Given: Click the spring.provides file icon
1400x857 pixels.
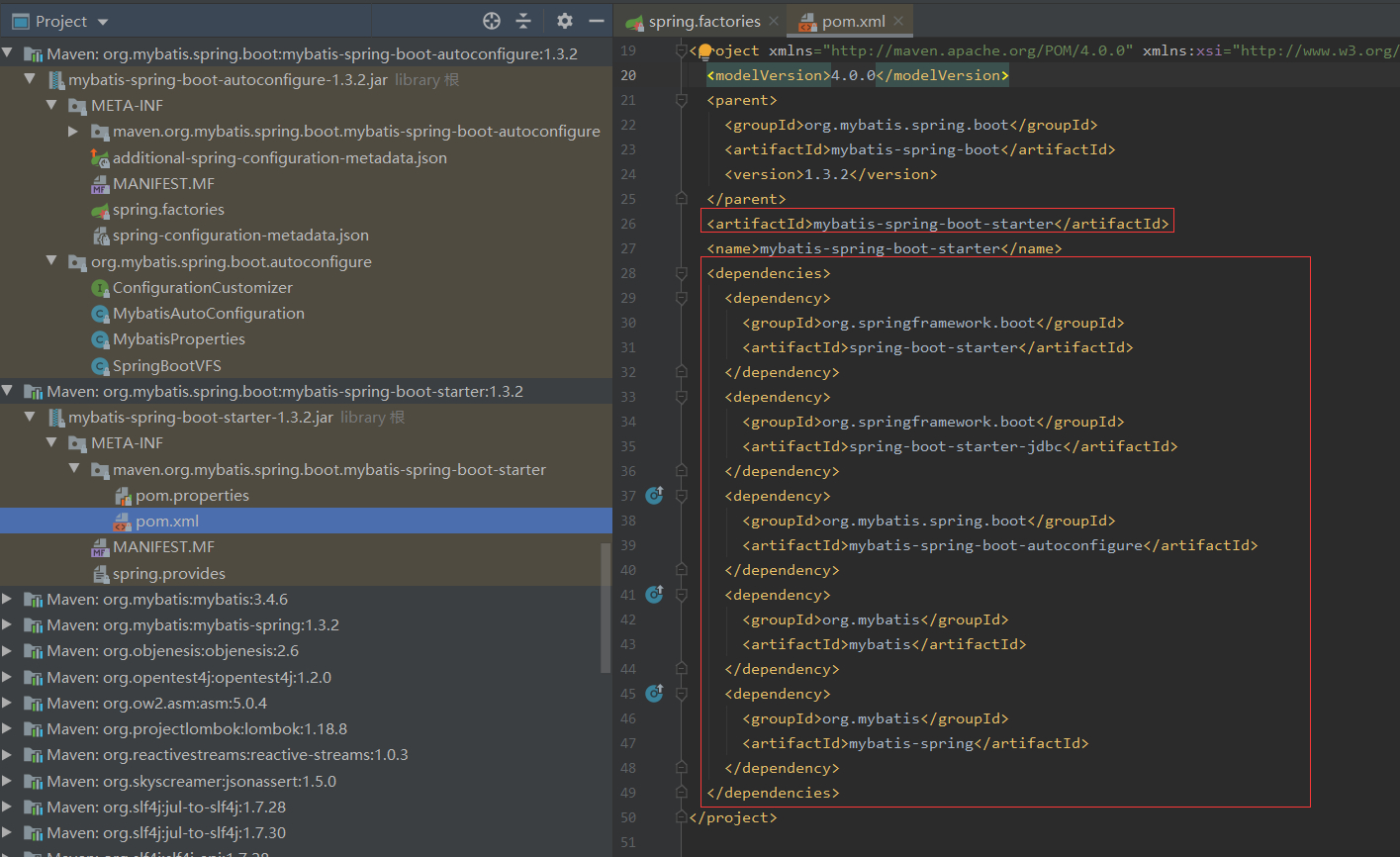Looking at the screenshot, I should point(100,572).
